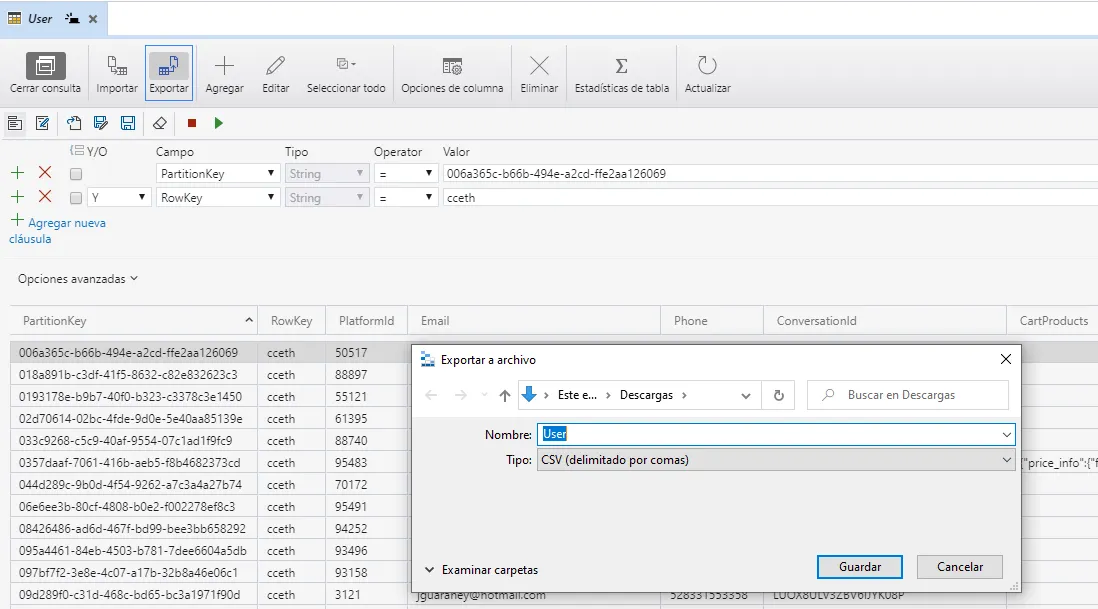Viewport: 1098px width, 609px height.
Task: Click the pin icon on User tab
Action: click(x=72, y=19)
